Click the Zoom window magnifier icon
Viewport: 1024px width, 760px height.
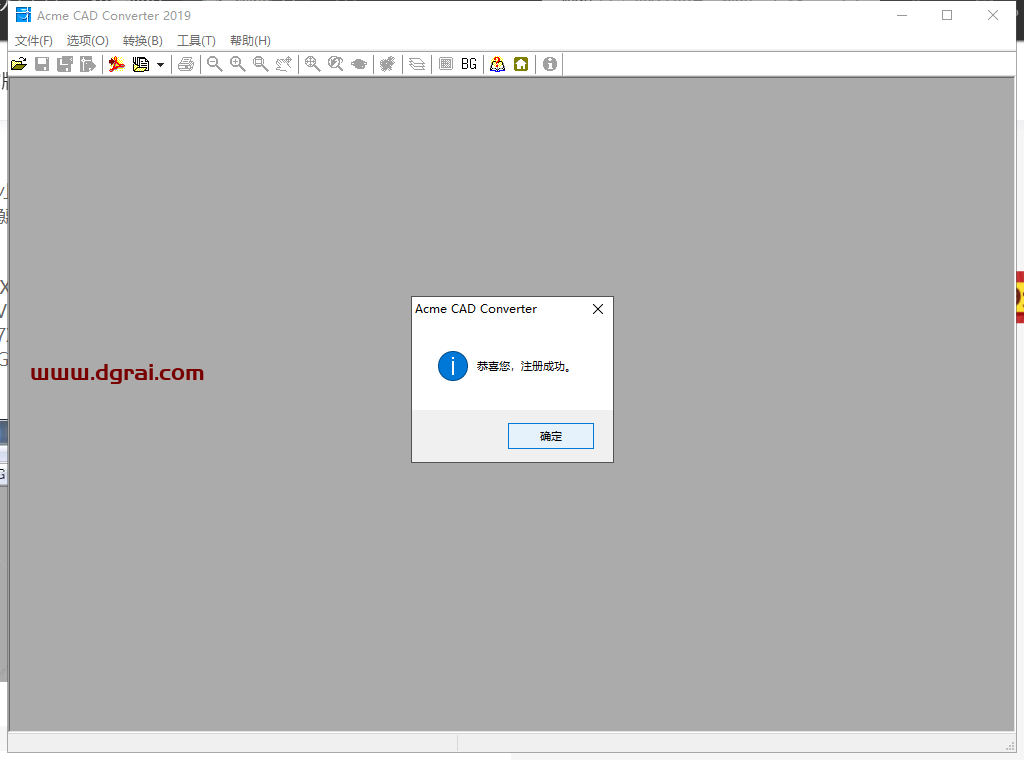(x=261, y=64)
